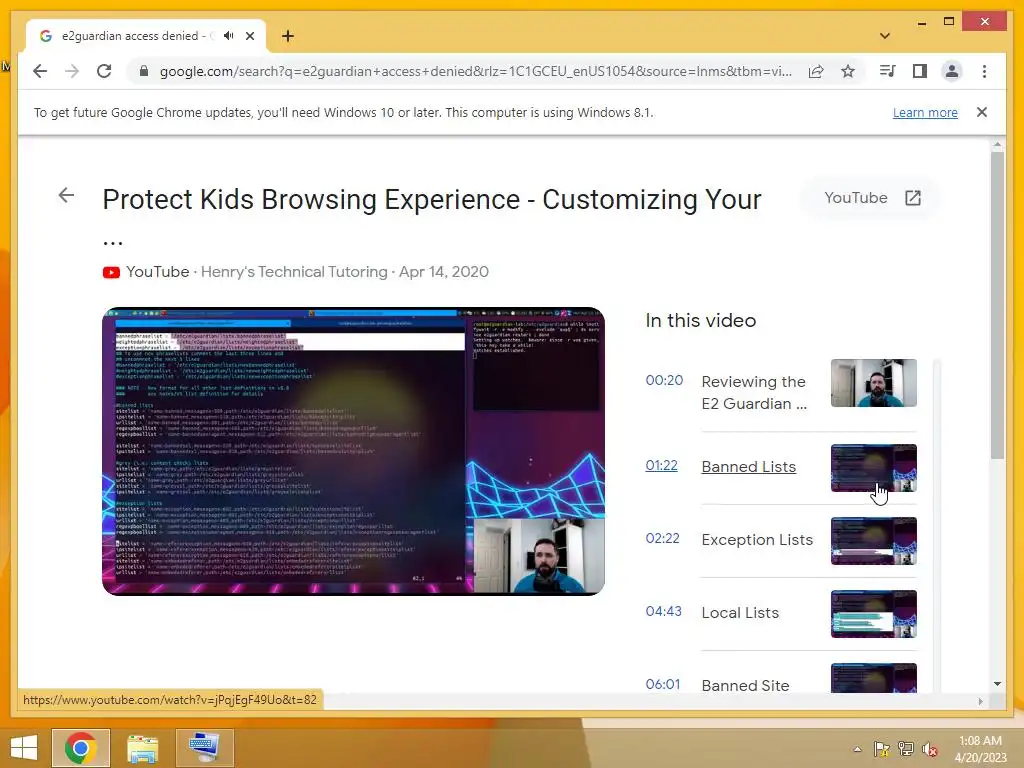This screenshot has height=768, width=1024.
Task: Jump to 04:43 timestamp
Action: tap(664, 611)
